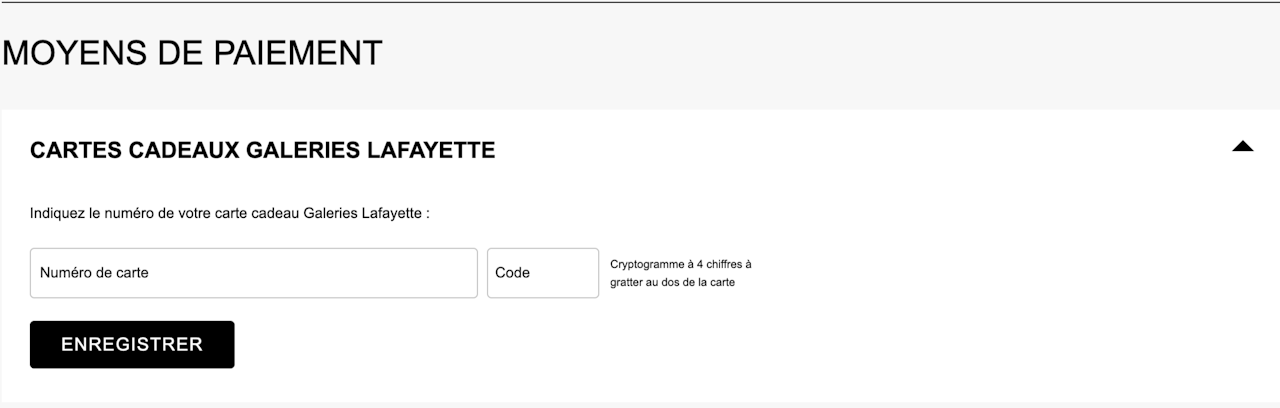The image size is (1280, 408).
Task: Click 'carte cadeau Galeries Lafayette' in the instruction
Action: [x=318, y=213]
